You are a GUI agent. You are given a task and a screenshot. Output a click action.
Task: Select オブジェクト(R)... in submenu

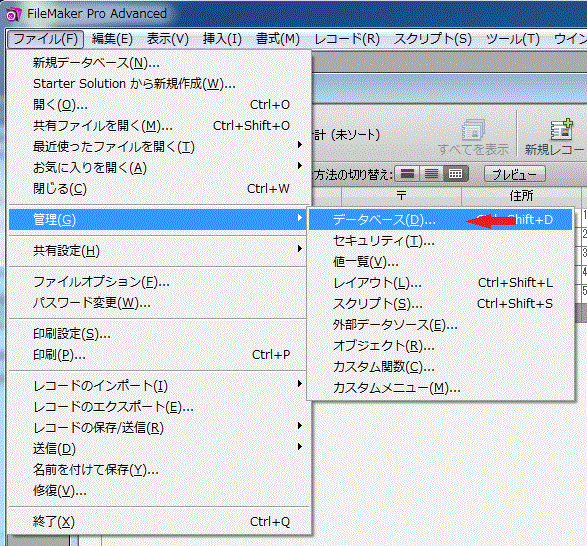(441, 346)
